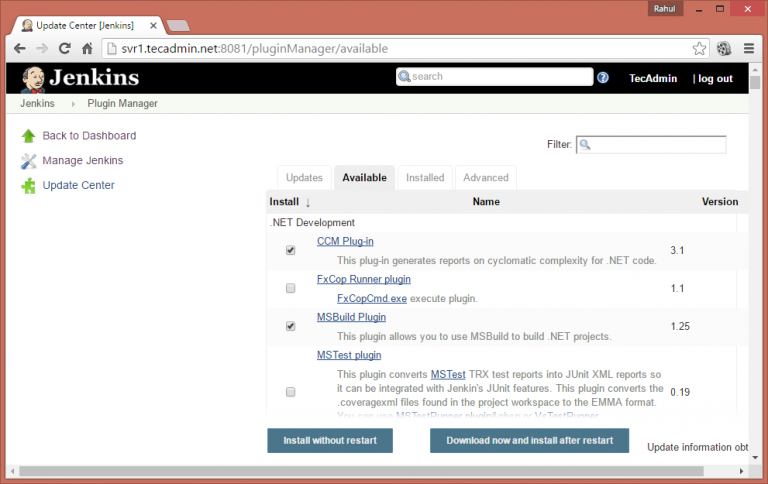Enable the FxCop Runner plugin checkbox
Viewport: 768px width, 484px height.
291,288
